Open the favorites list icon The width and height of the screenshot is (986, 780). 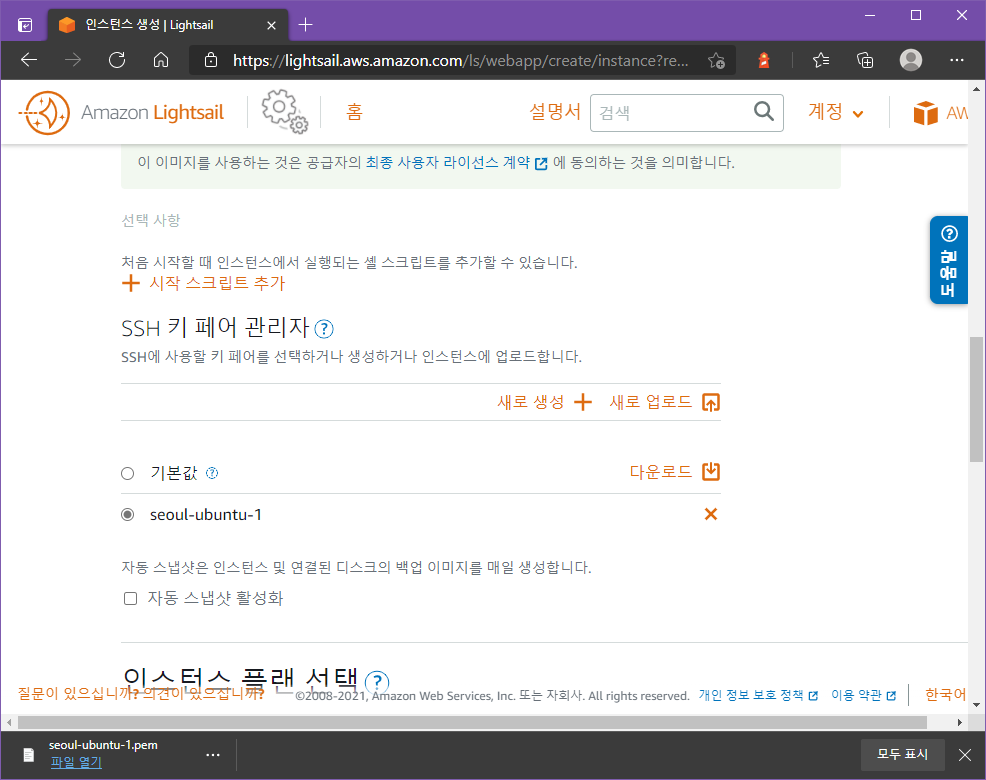click(x=821, y=60)
